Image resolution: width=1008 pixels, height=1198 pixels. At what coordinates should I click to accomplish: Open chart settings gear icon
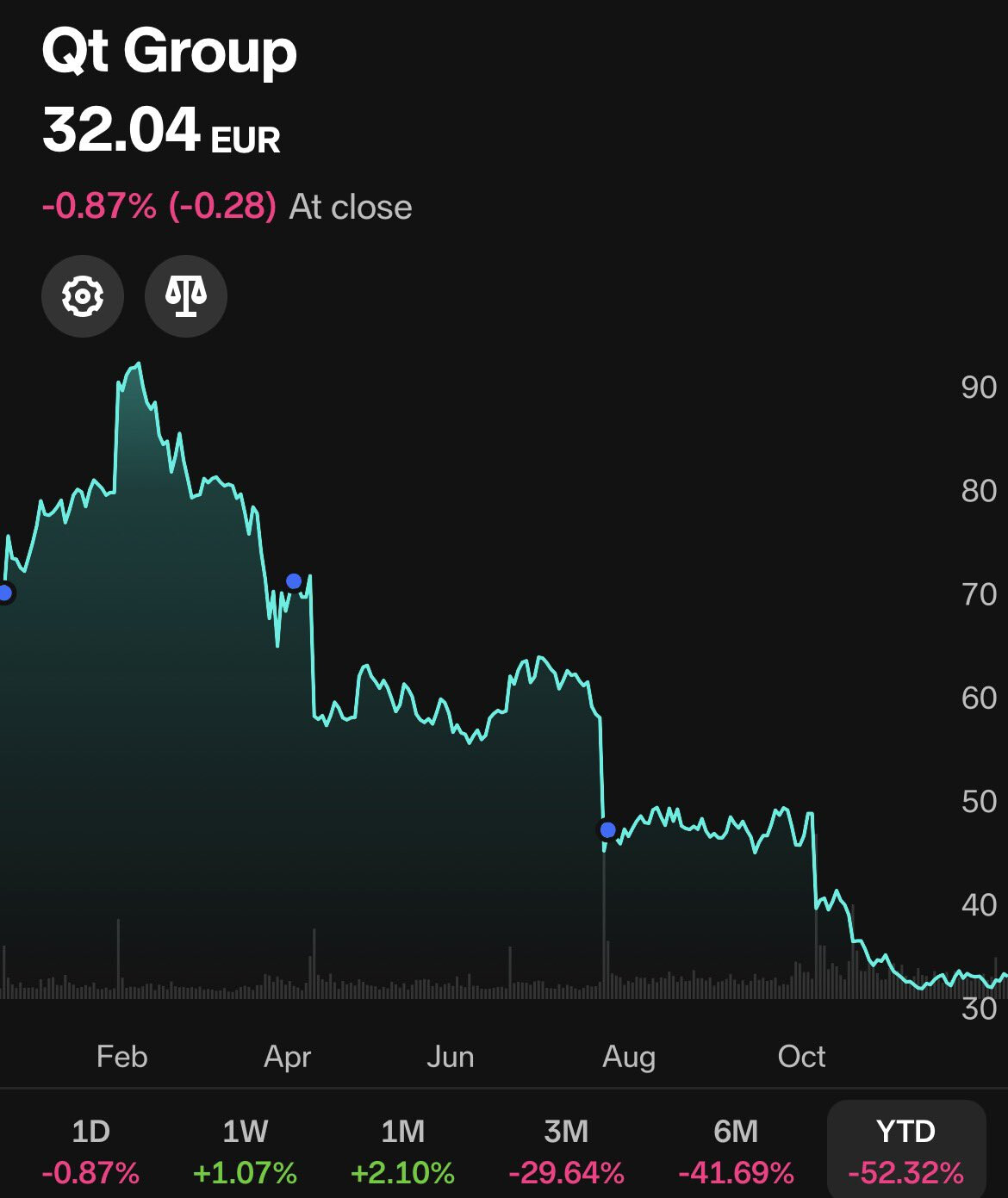83,296
